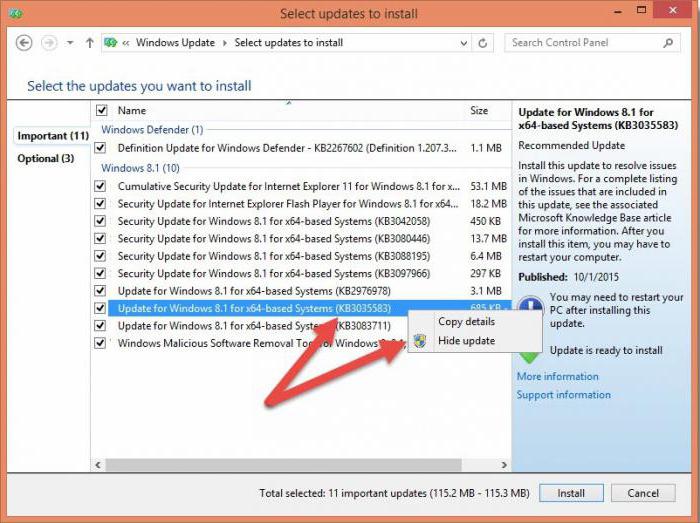Select Security Update (KB3042058) row text

[274, 221]
